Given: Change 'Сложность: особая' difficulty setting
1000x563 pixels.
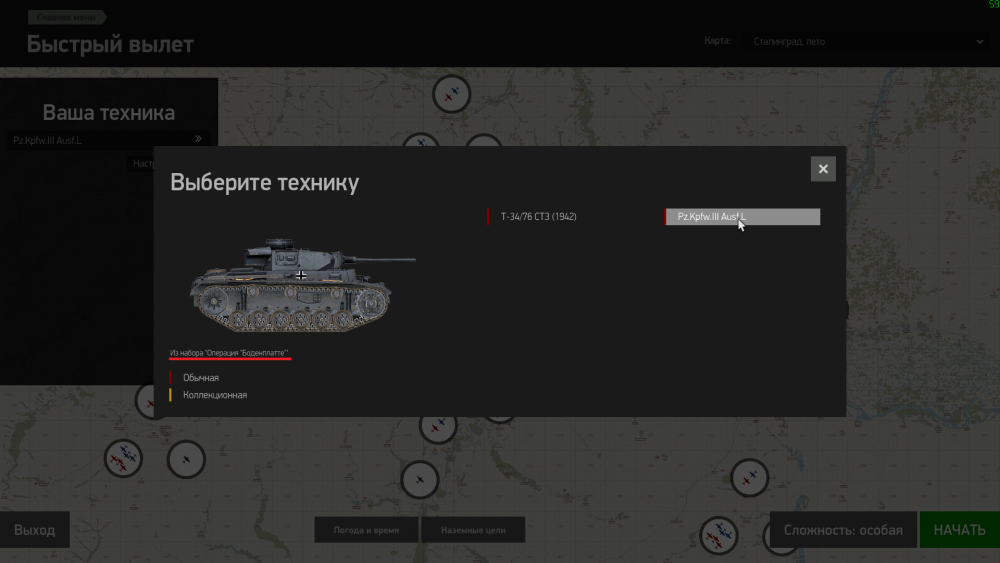Looking at the screenshot, I should [842, 530].
